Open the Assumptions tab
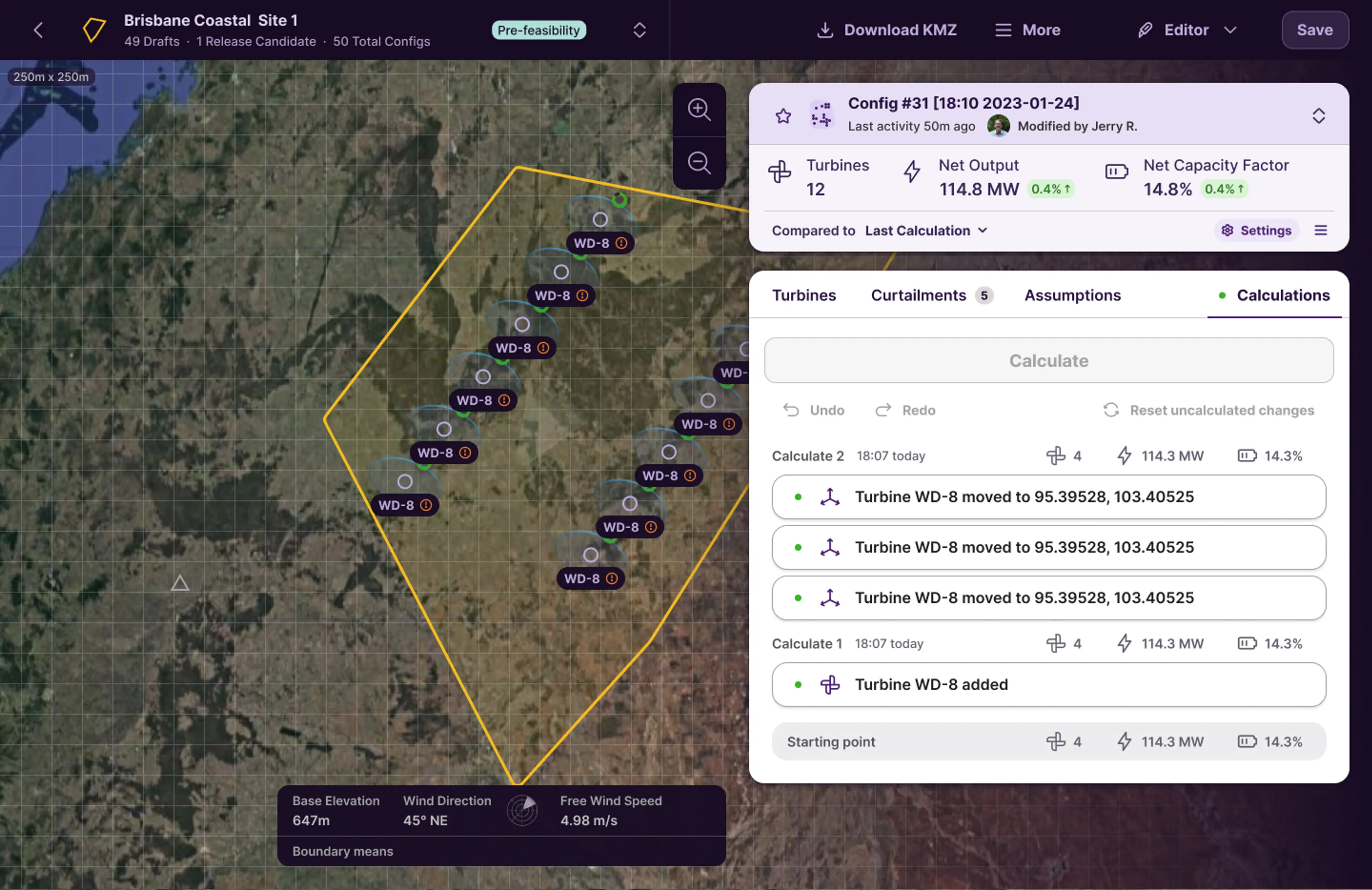This screenshot has height=890, width=1372. (x=1072, y=295)
